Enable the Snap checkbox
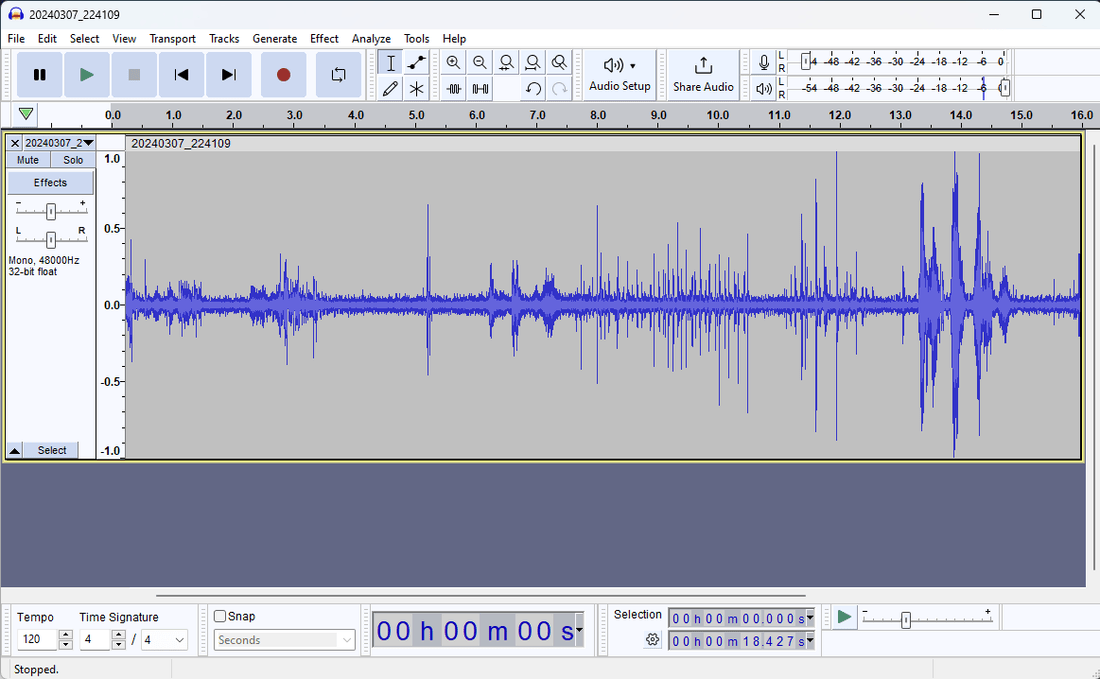1100x679 pixels. 220,616
